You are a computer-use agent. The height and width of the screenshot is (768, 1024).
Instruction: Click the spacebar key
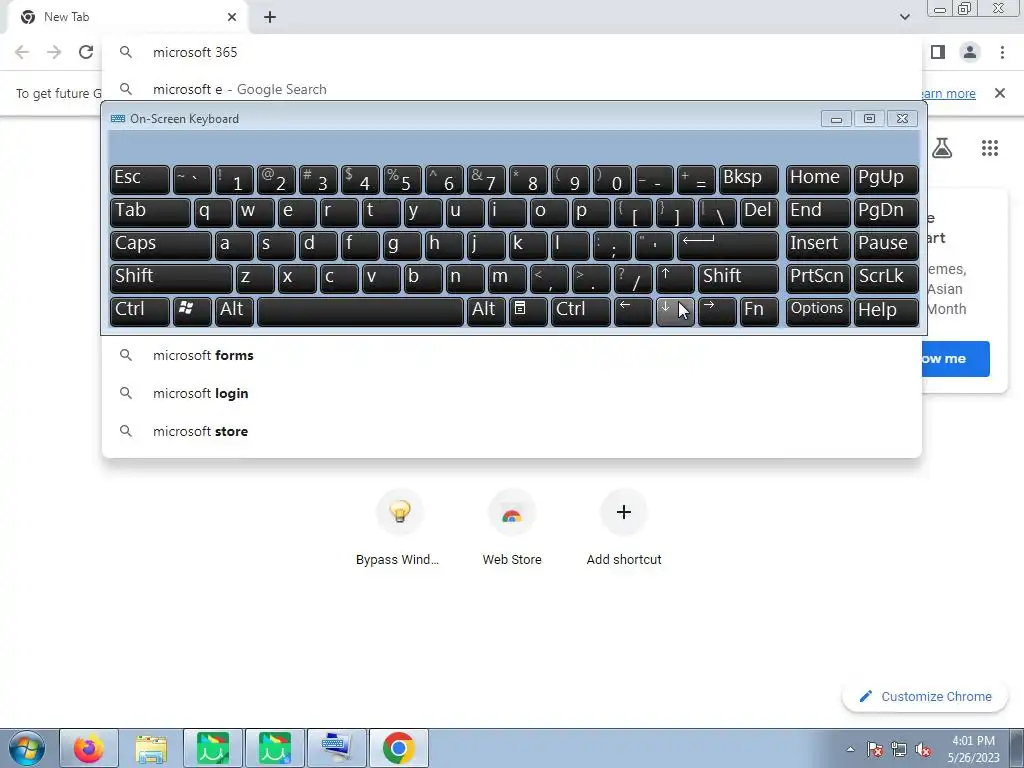(360, 312)
